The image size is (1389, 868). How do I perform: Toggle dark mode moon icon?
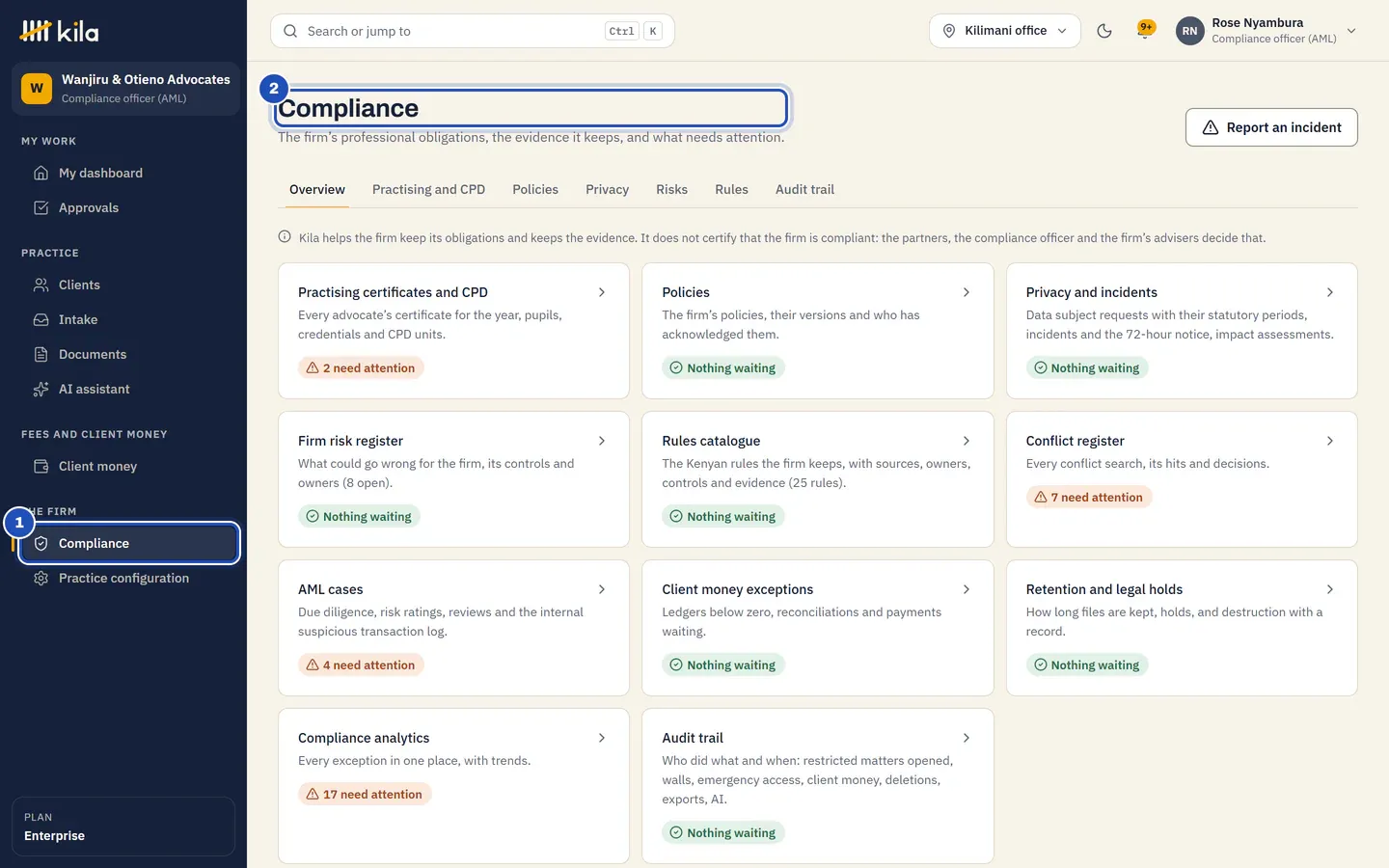tap(1104, 31)
